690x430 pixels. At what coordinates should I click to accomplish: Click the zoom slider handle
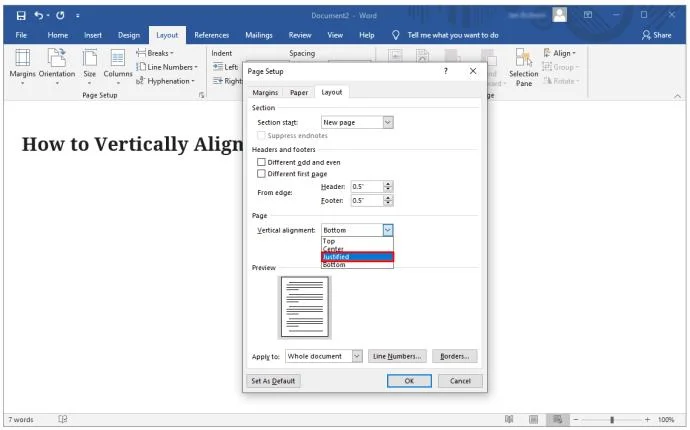coord(612,419)
